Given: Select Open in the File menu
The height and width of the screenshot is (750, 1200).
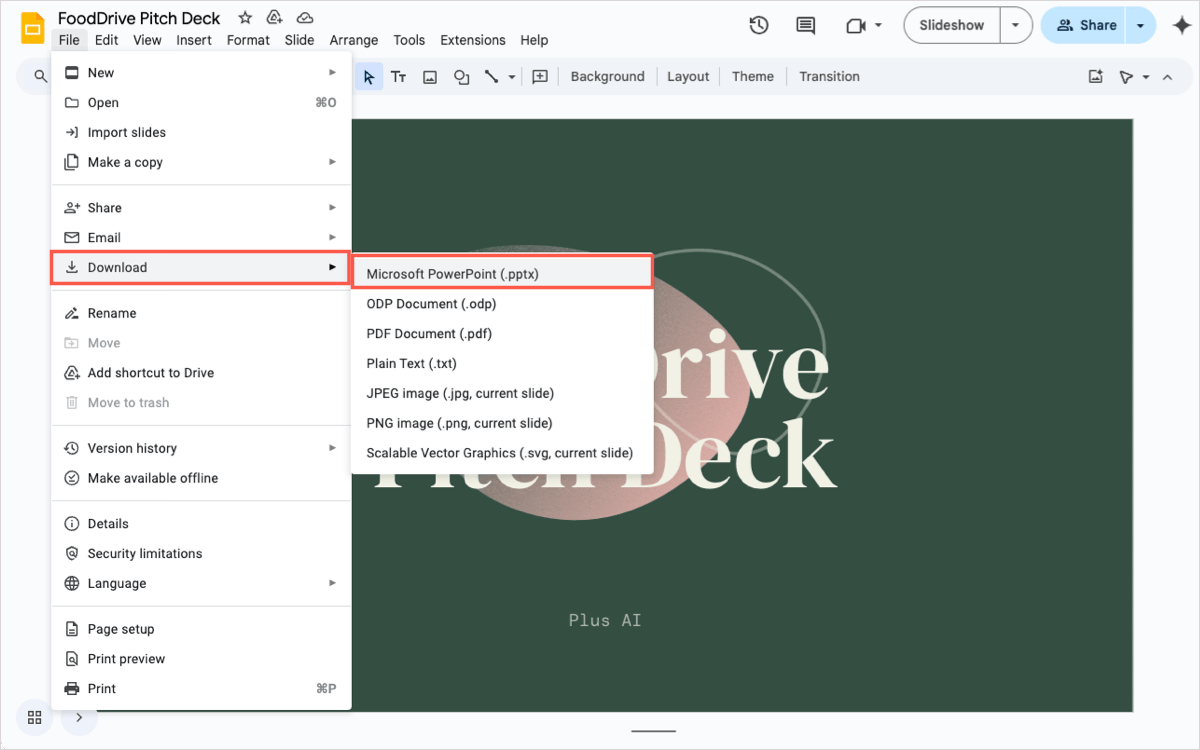Looking at the screenshot, I should [201, 102].
